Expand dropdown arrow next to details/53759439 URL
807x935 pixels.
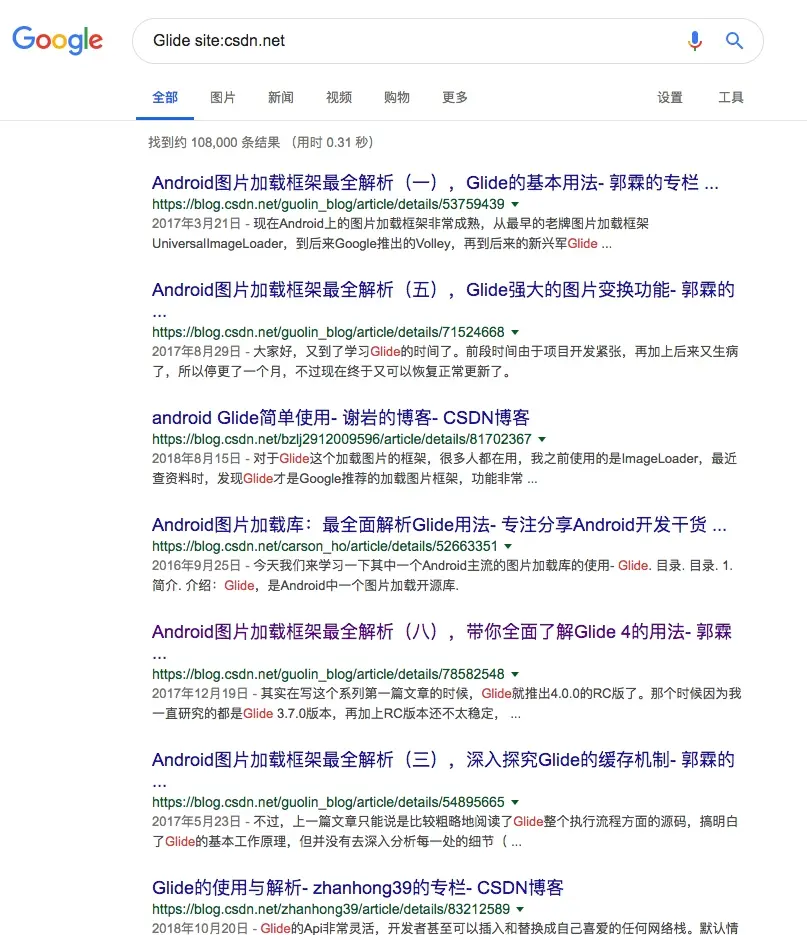[x=515, y=205]
